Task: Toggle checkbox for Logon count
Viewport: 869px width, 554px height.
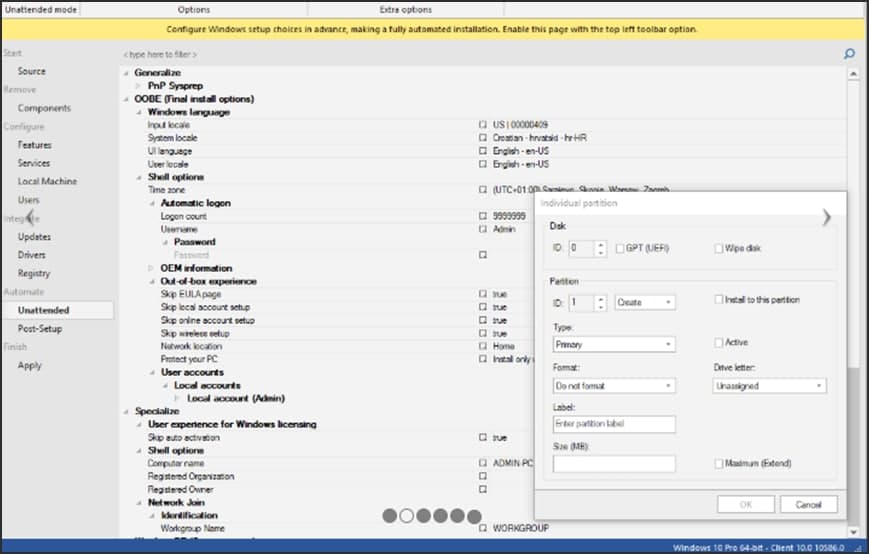Action: [x=483, y=216]
